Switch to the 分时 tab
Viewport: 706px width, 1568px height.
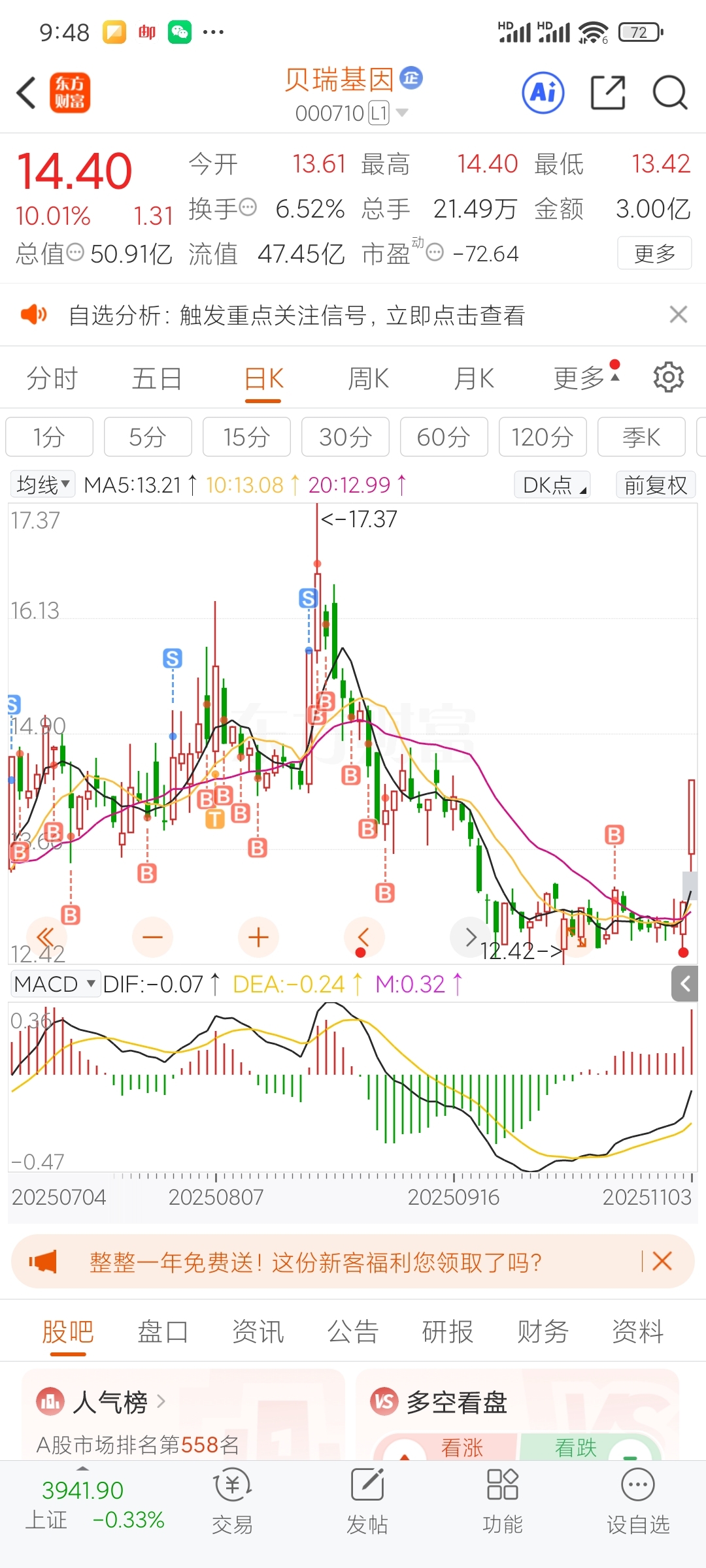point(52,378)
